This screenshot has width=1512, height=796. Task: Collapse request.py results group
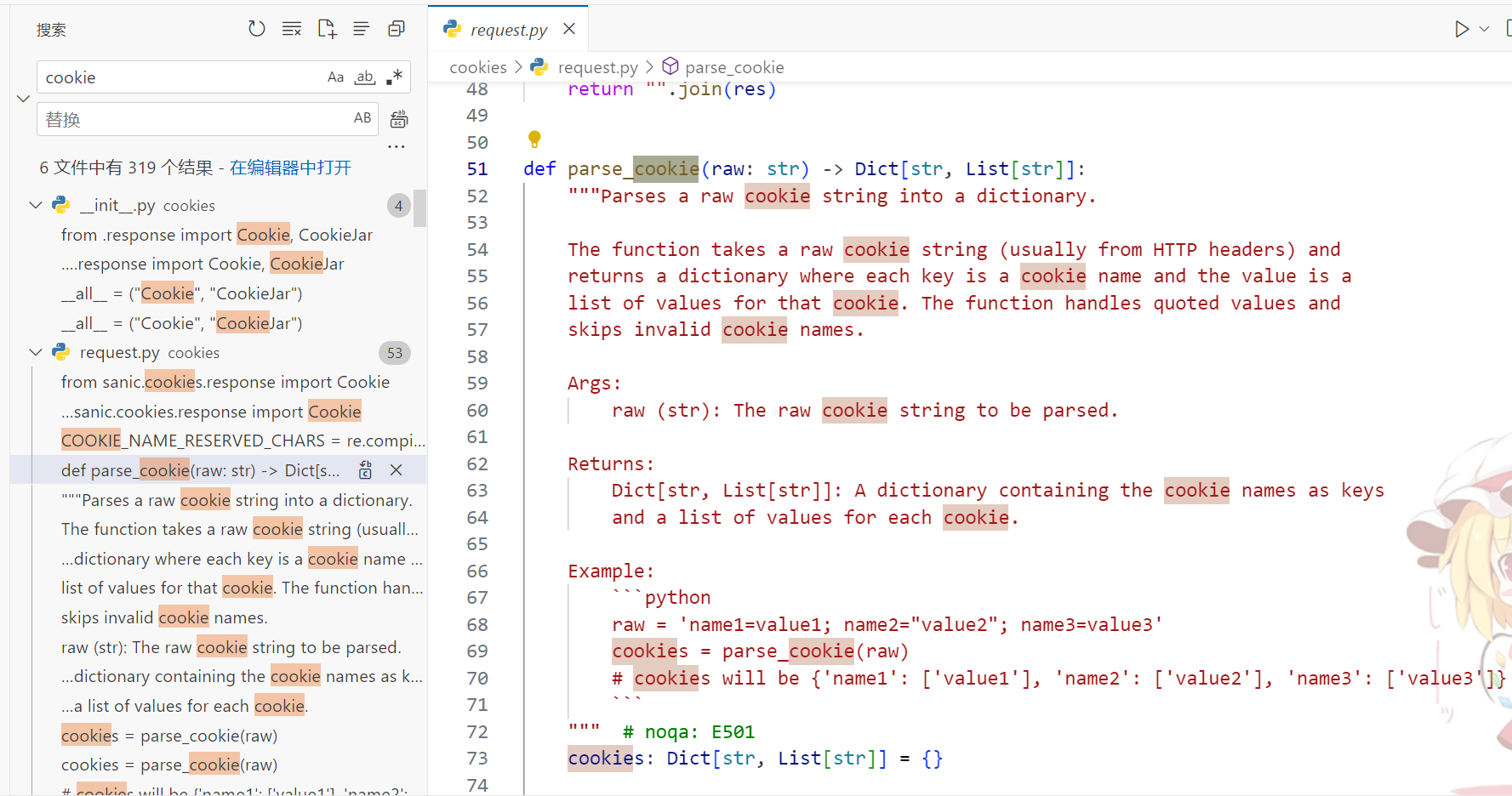point(36,352)
